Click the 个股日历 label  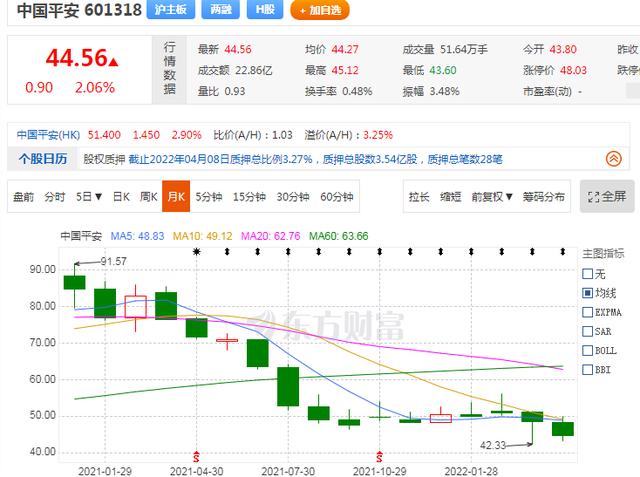pyautogui.click(x=43, y=159)
